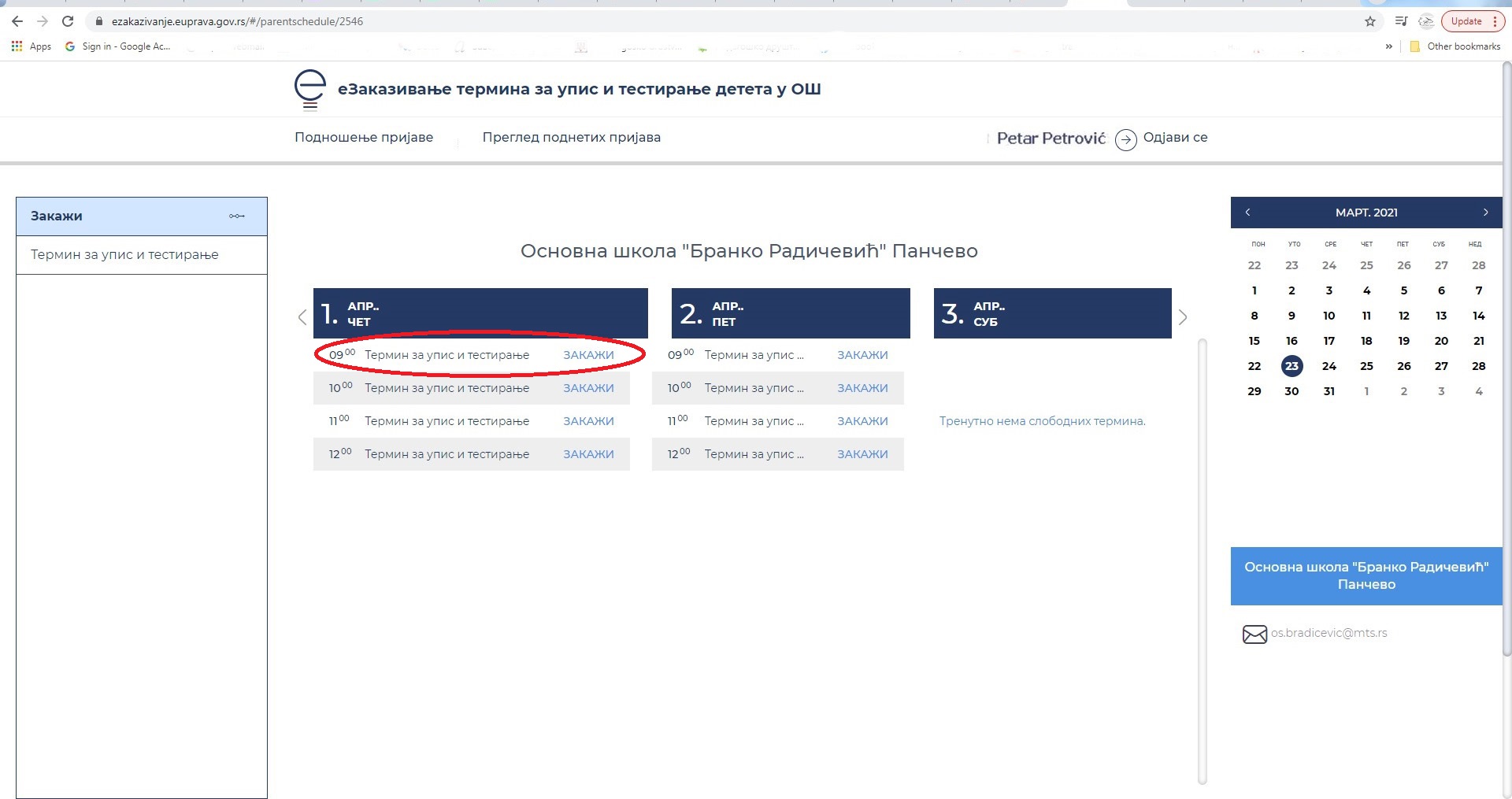Image resolution: width=1512 pixels, height=799 pixels.
Task: Open the Apps grid icon
Action: [x=17, y=46]
